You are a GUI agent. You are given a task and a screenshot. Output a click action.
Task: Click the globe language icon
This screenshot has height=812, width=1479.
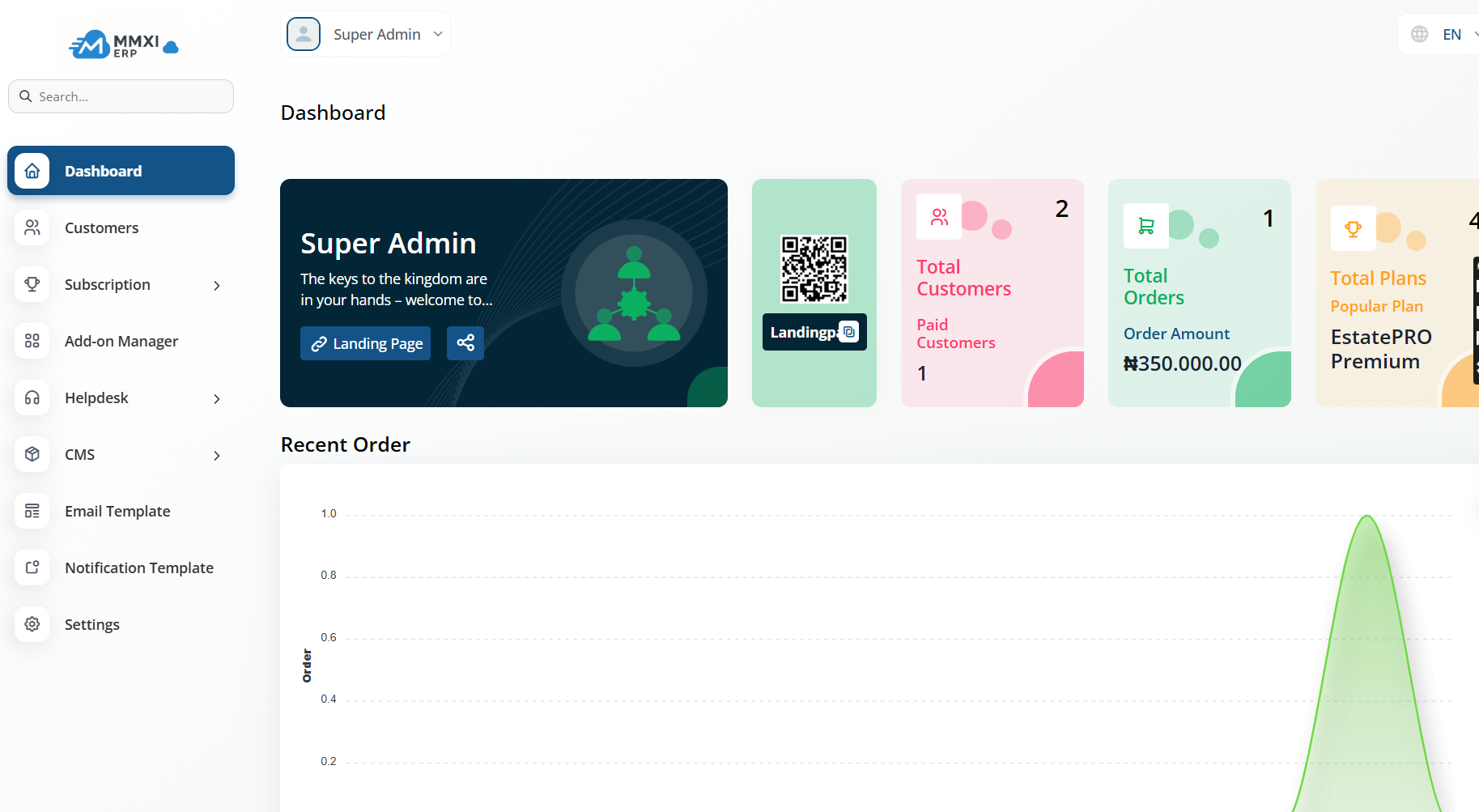pos(1419,34)
